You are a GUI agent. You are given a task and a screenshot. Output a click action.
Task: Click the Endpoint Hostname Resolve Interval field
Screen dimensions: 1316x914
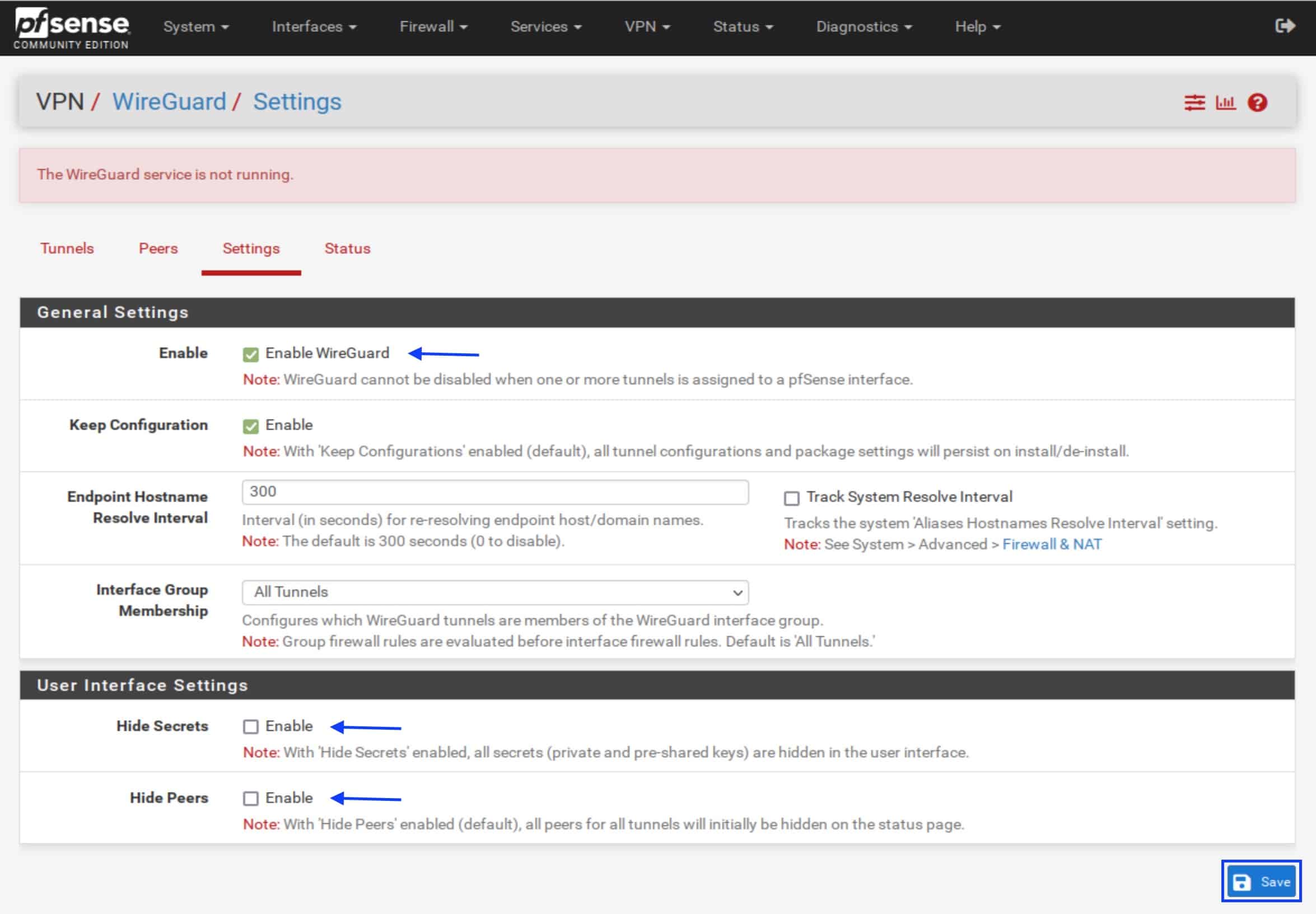coord(496,492)
